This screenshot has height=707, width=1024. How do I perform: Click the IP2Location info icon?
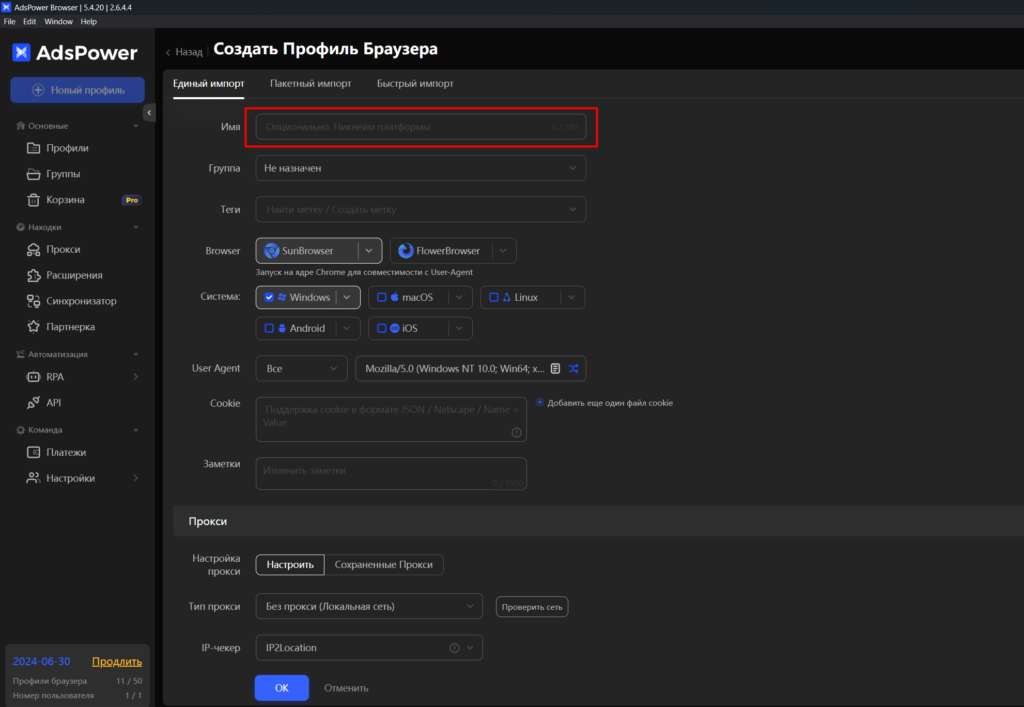tap(455, 648)
